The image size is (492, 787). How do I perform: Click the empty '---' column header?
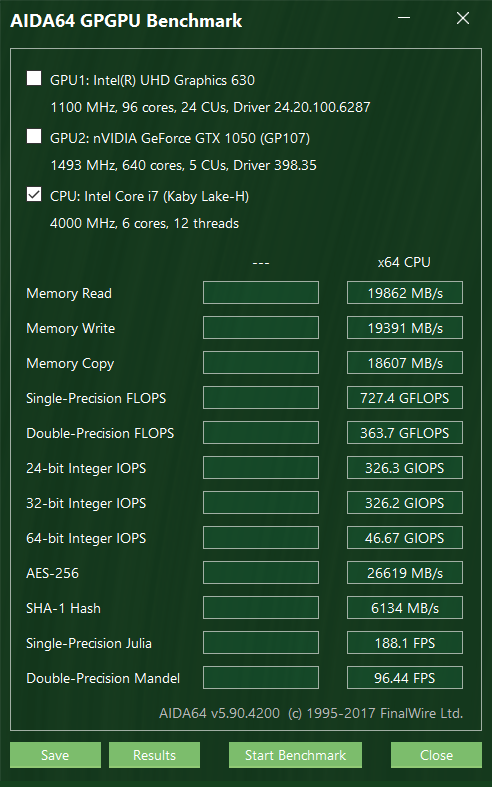coord(261,263)
